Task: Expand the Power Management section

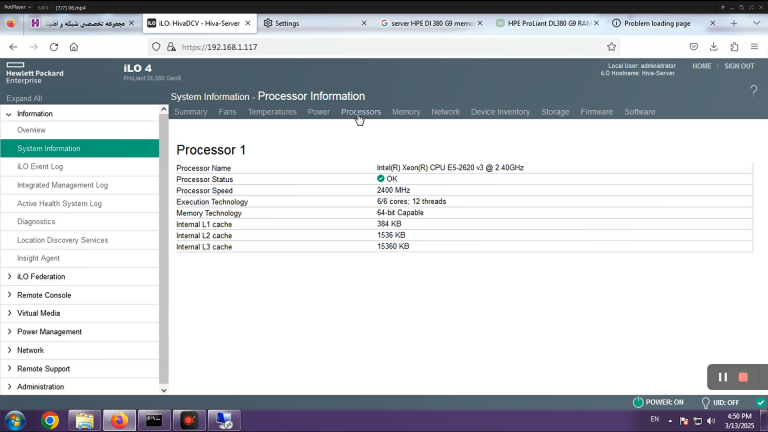Action: tap(9, 332)
